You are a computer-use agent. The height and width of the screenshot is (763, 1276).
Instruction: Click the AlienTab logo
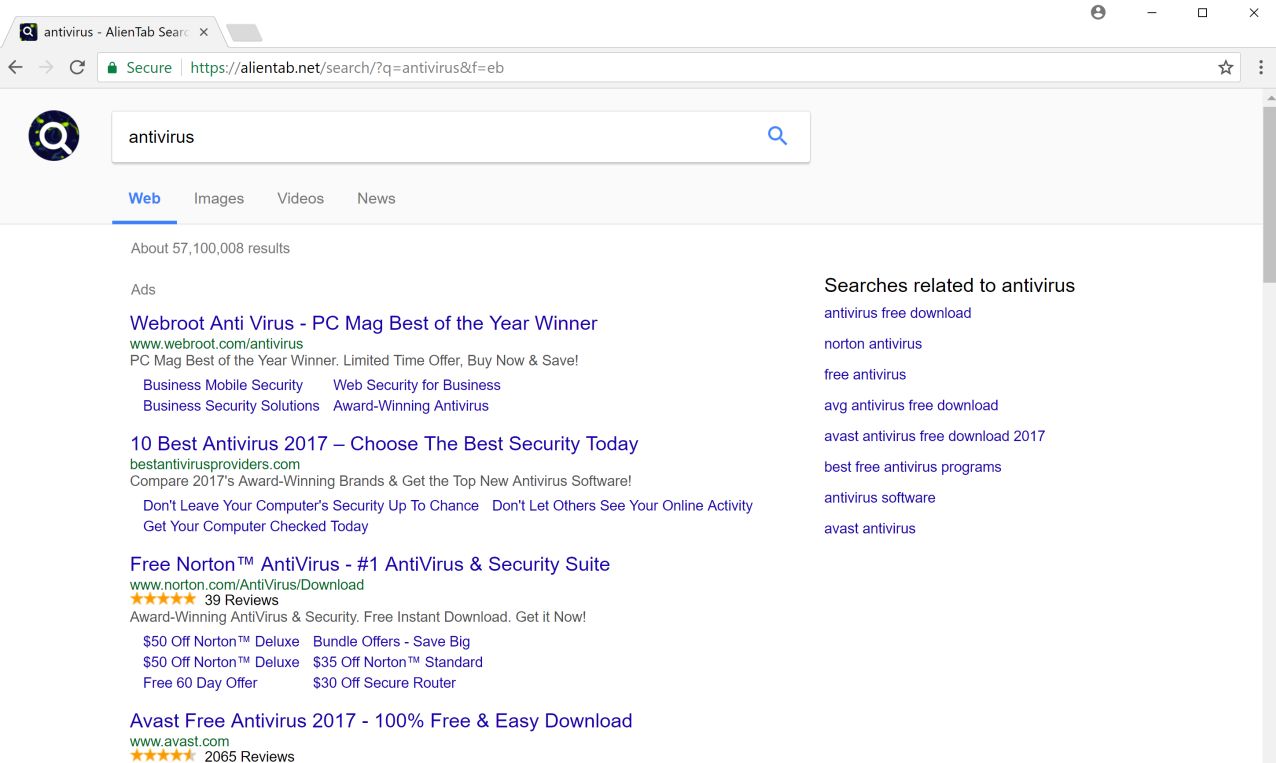click(53, 135)
